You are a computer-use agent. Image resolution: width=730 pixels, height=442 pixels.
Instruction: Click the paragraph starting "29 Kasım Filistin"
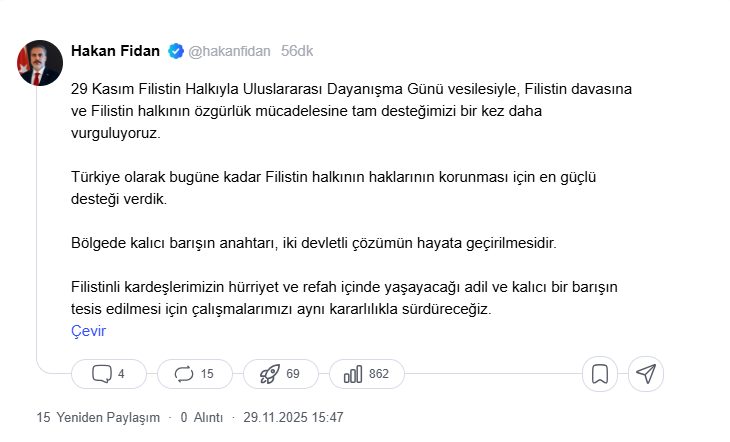pyautogui.click(x=350, y=110)
